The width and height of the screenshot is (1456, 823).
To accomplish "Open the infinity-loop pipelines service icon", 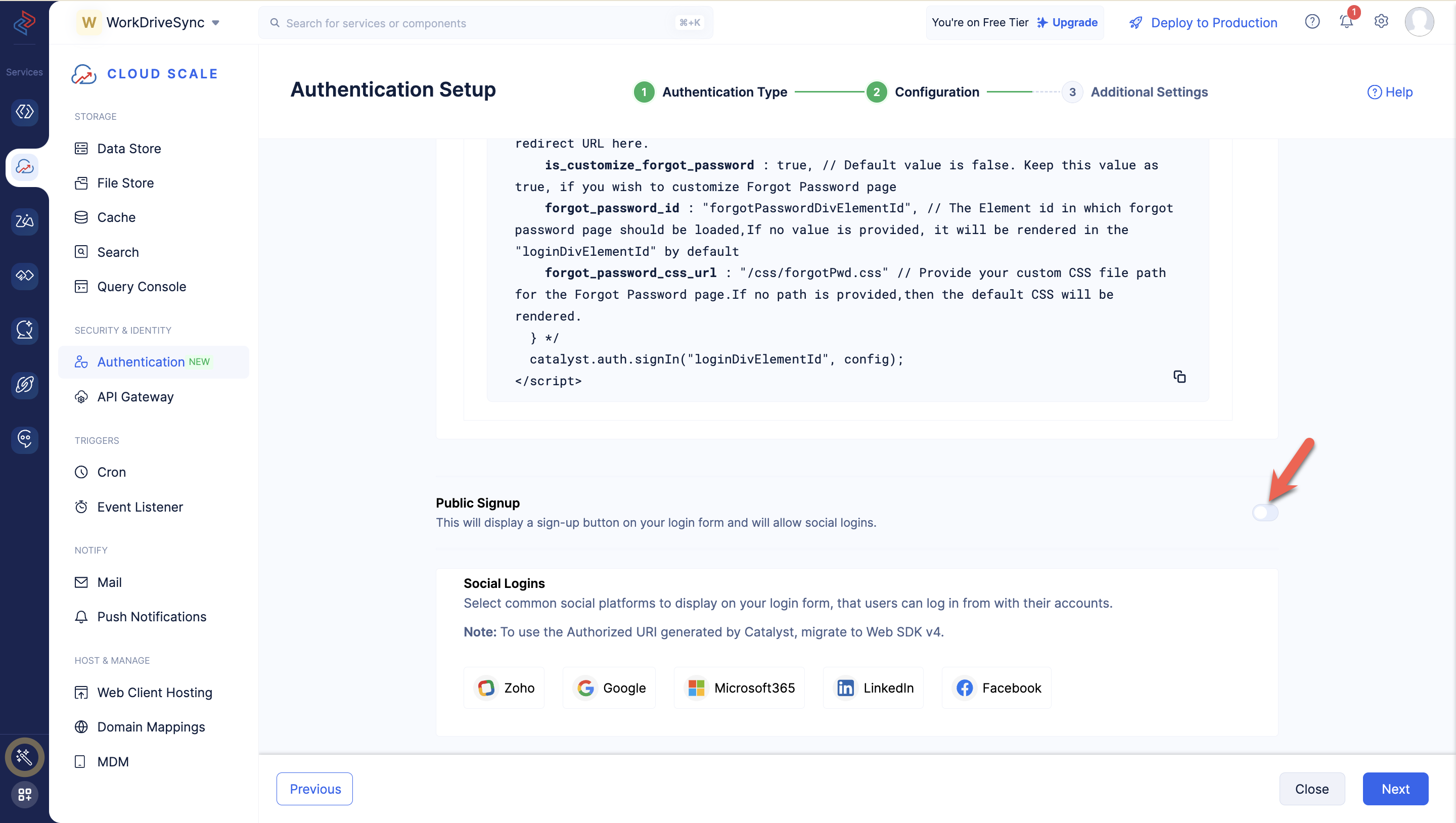I will [24, 276].
